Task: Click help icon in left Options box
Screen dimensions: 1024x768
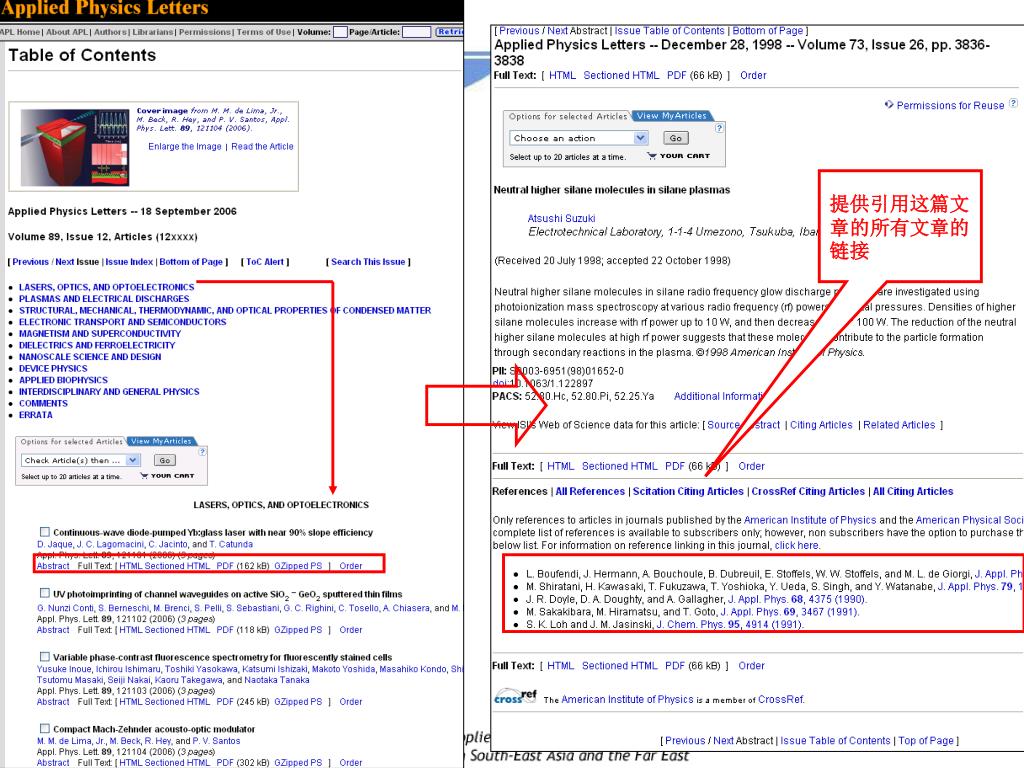Action: coord(202,451)
